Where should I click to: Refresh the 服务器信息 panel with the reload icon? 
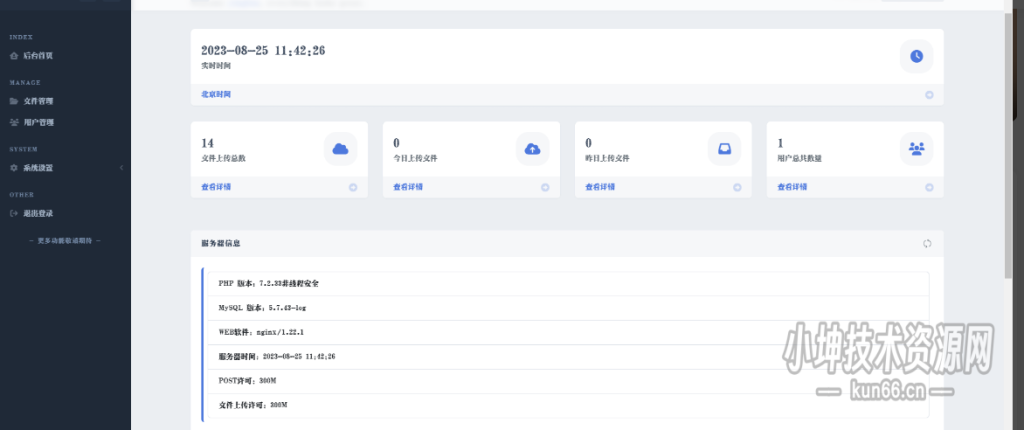click(x=927, y=243)
